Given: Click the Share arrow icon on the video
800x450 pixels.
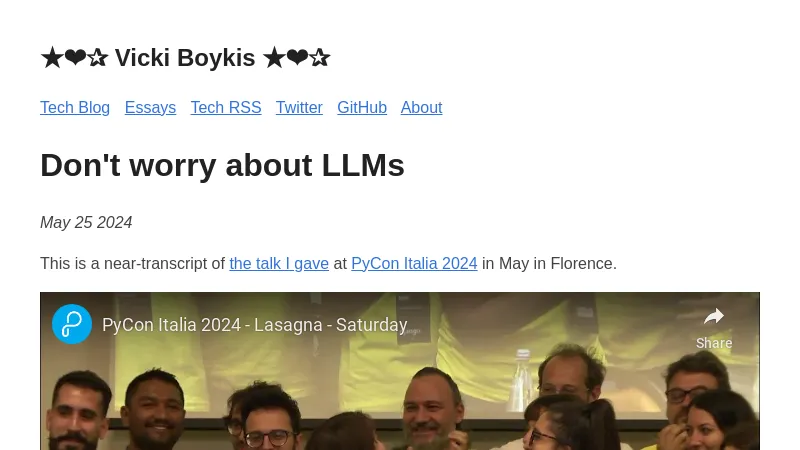Looking at the screenshot, I should pos(714,316).
